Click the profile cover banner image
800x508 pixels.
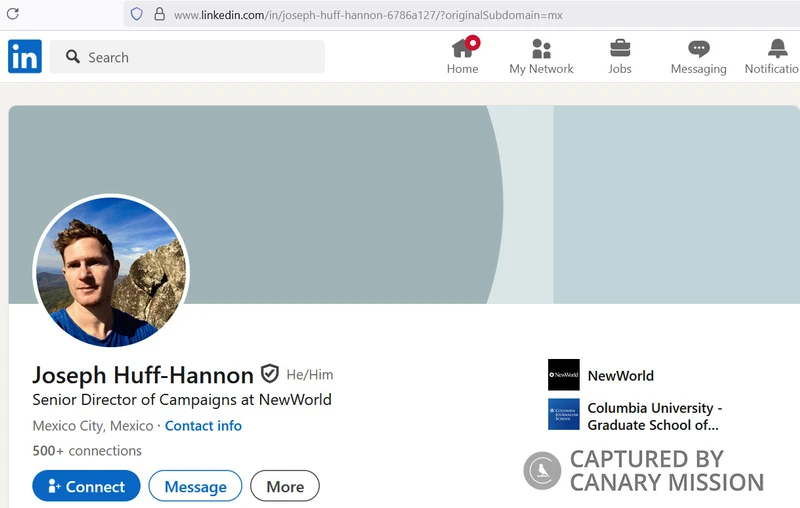click(x=403, y=204)
